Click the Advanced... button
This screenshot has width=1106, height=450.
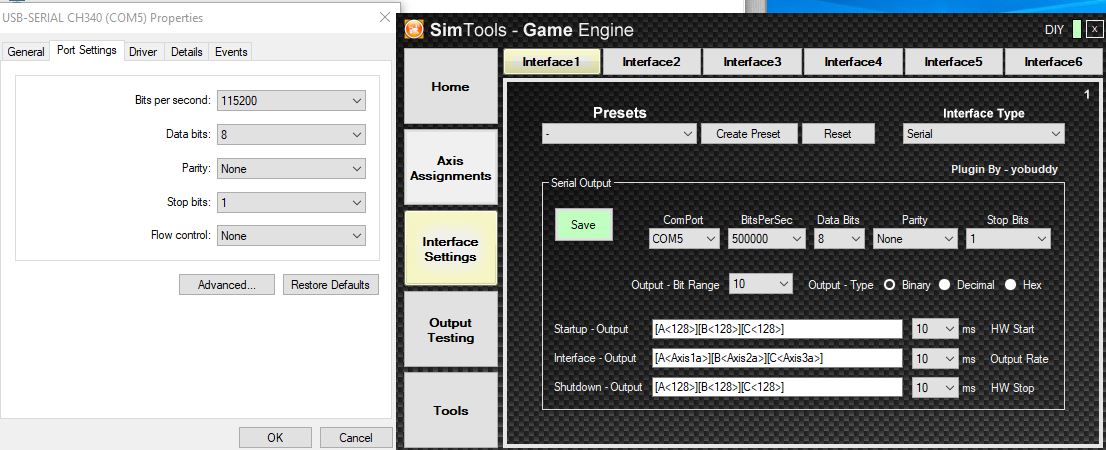226,285
